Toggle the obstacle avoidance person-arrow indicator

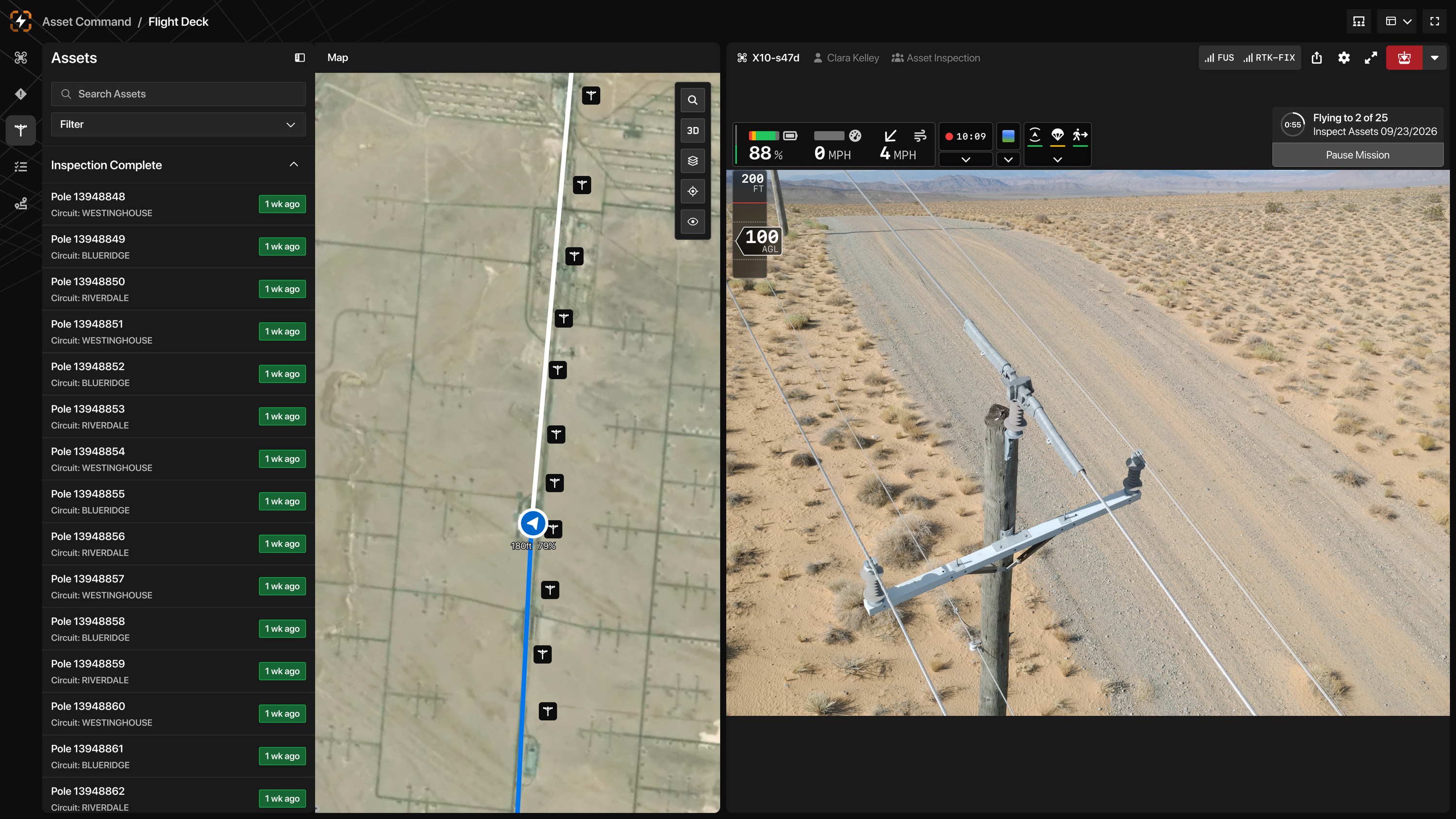click(1080, 136)
